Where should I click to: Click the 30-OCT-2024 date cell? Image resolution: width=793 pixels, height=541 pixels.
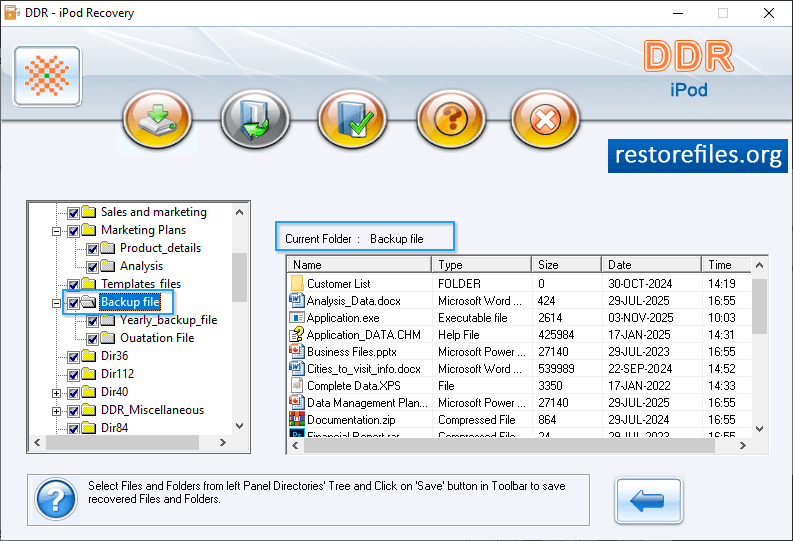640,284
